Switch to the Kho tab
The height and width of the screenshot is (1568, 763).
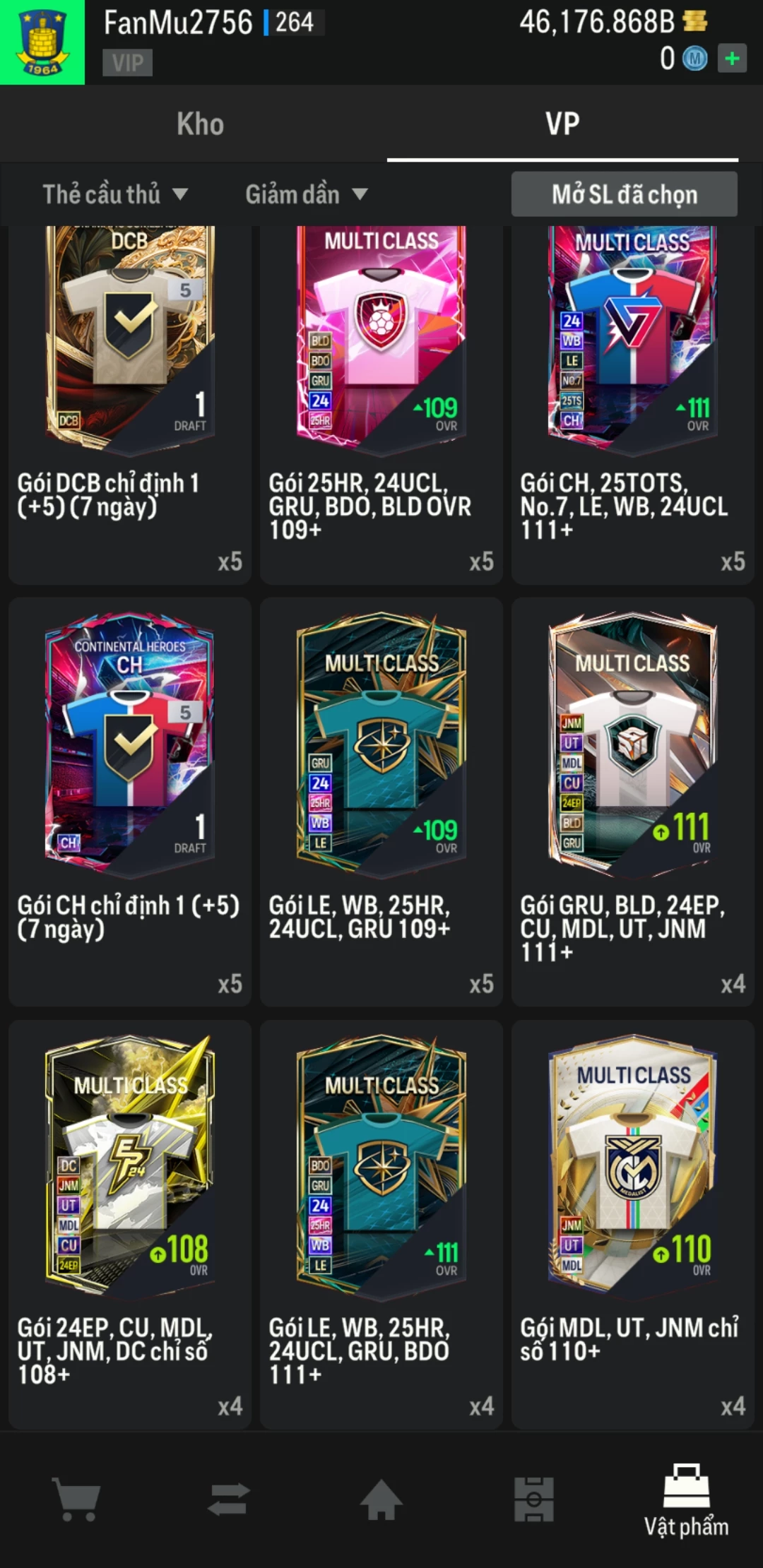(200, 124)
